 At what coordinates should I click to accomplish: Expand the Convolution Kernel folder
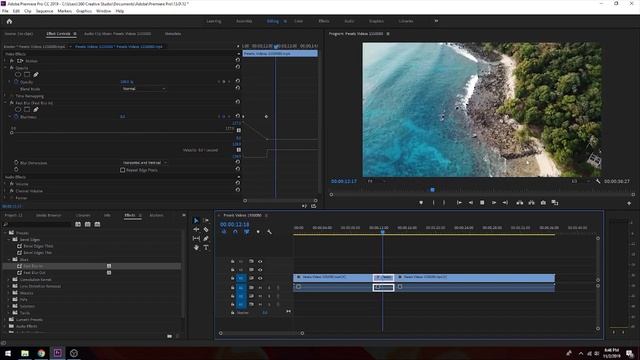point(9,280)
